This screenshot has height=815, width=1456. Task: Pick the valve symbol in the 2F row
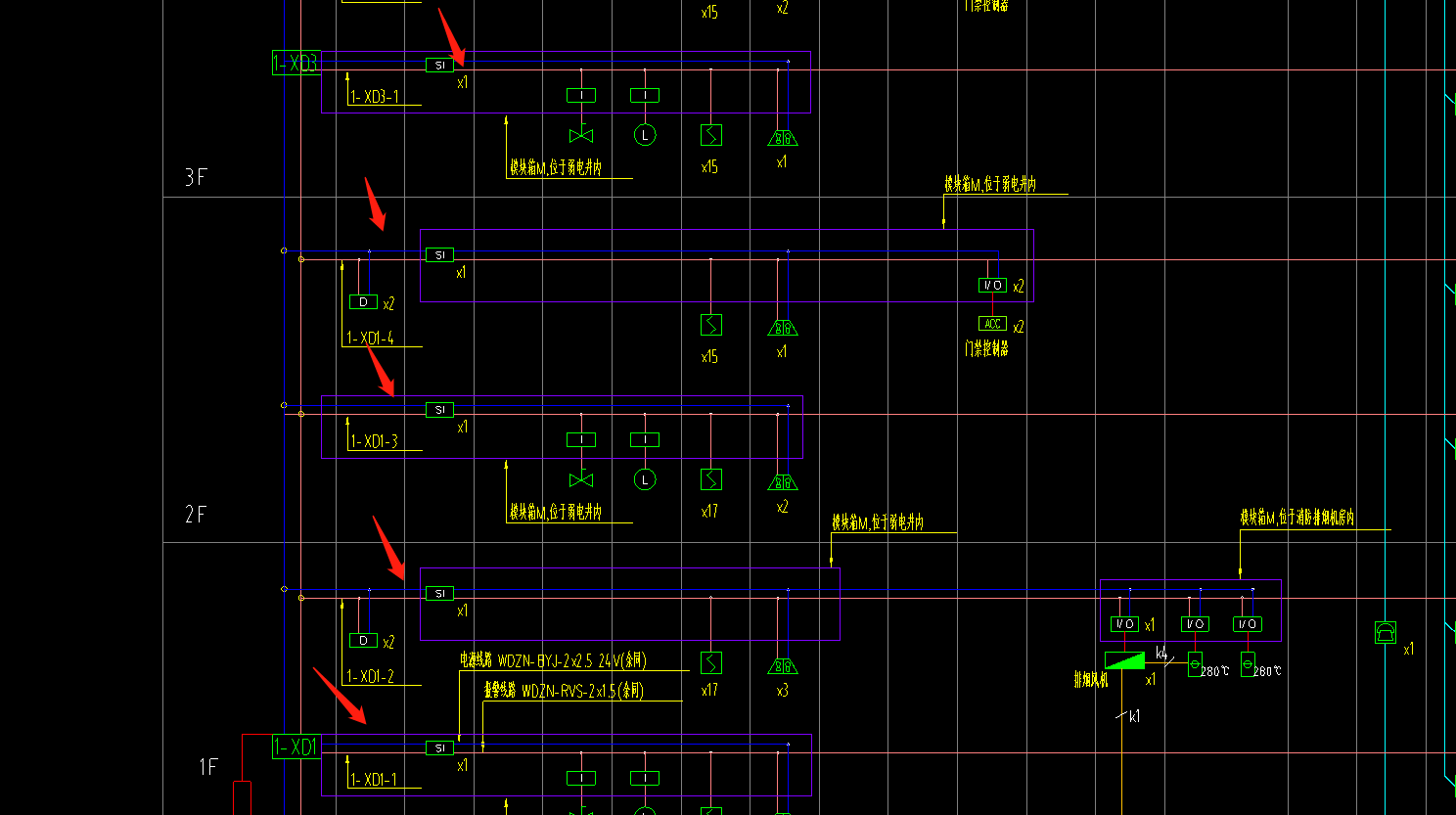(581, 479)
